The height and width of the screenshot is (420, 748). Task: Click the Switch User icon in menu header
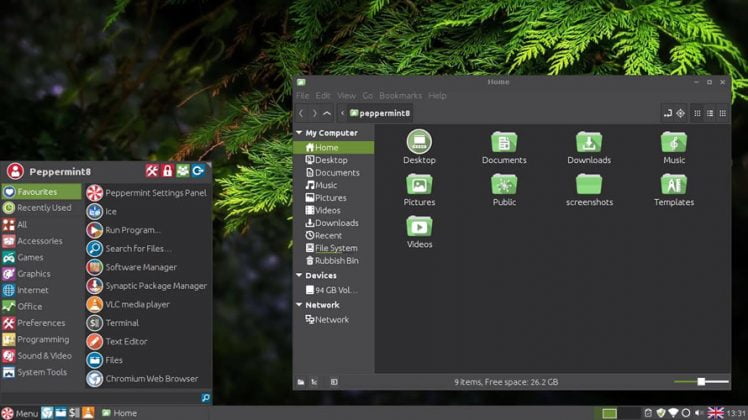pos(183,171)
